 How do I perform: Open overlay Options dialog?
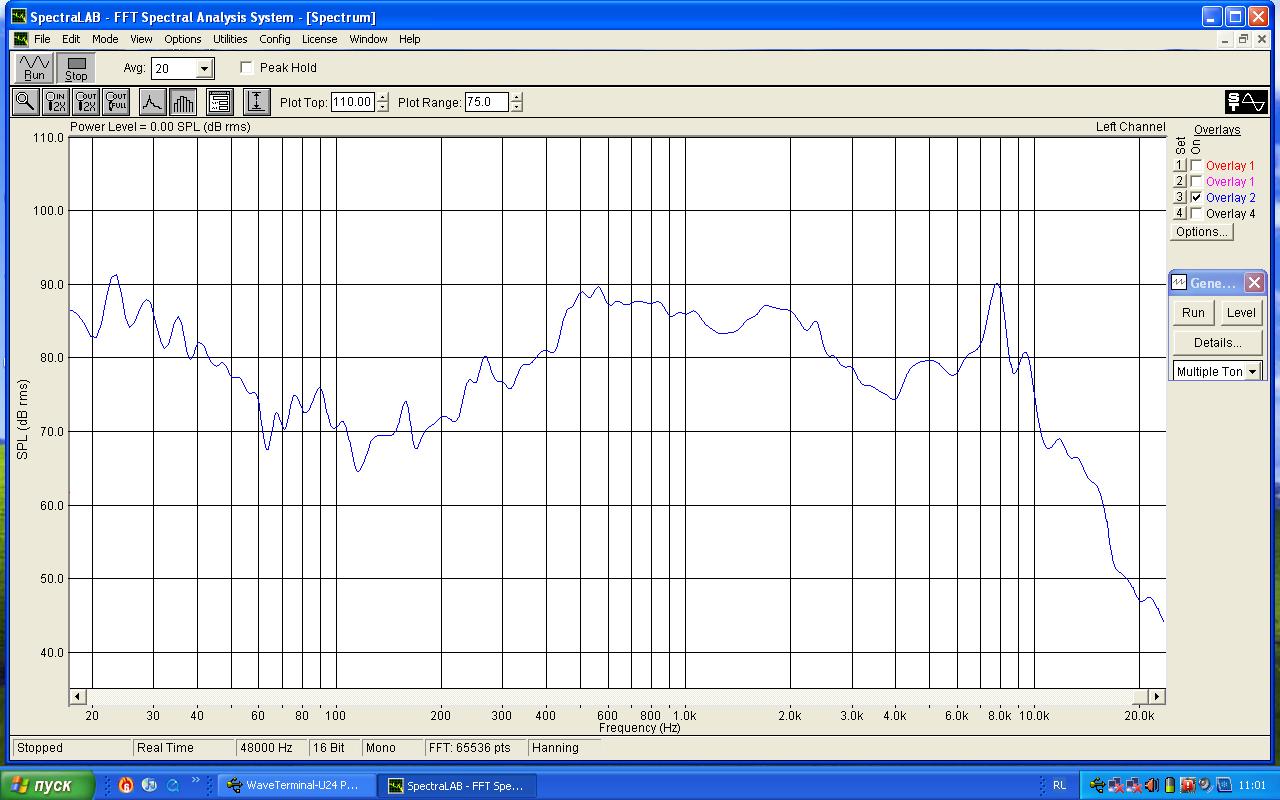click(x=1202, y=232)
